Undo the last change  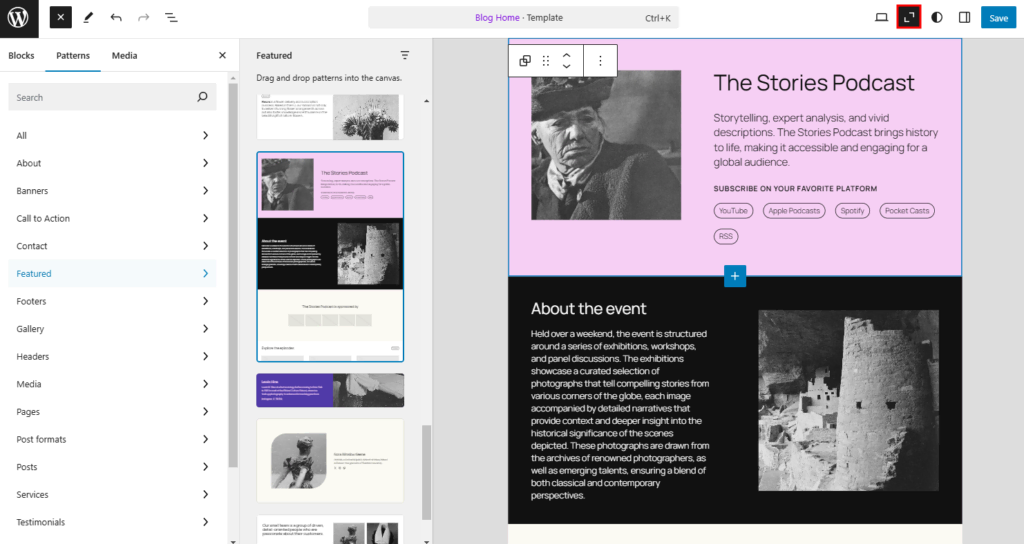point(116,18)
